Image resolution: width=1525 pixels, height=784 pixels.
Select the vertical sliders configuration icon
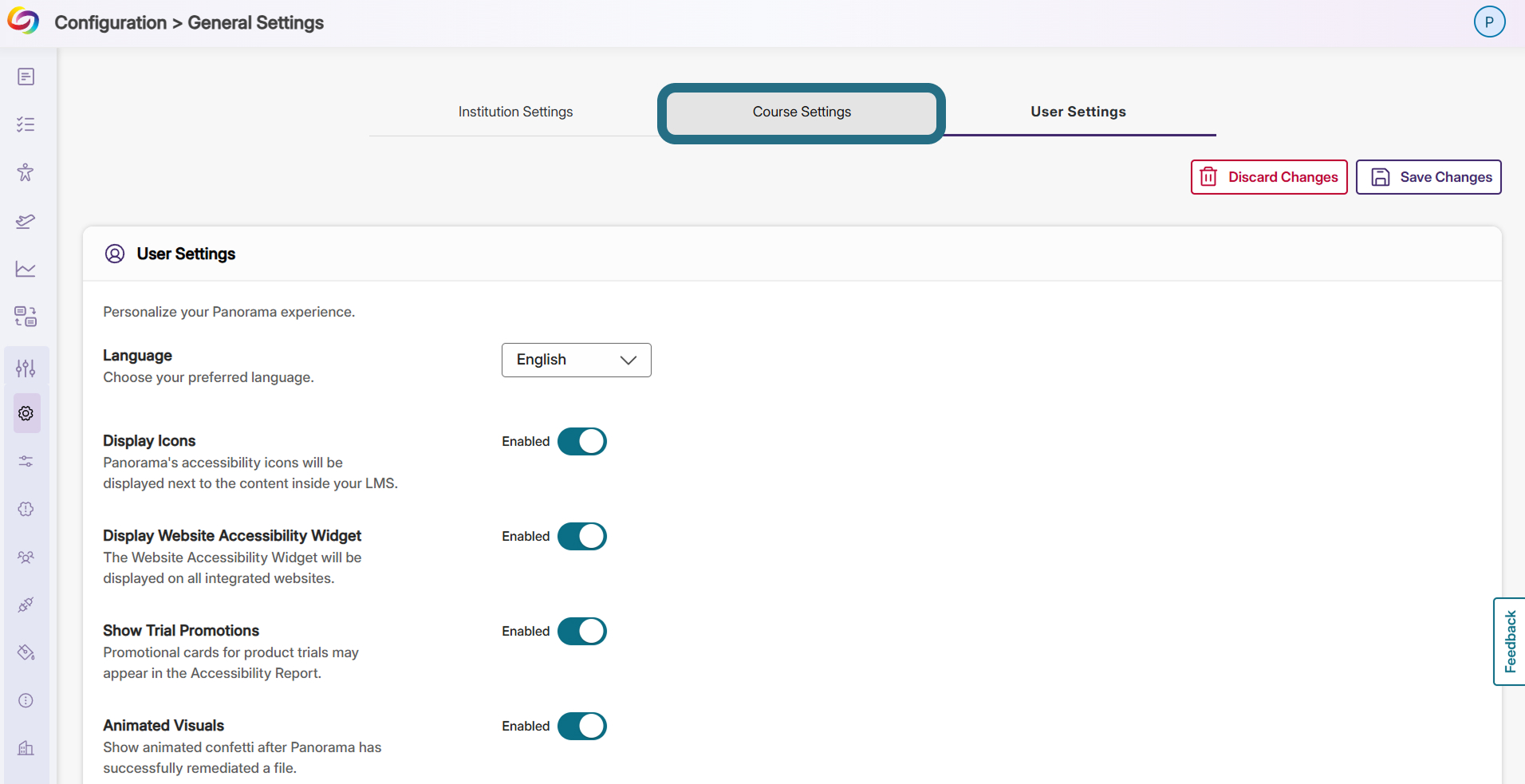(x=26, y=368)
